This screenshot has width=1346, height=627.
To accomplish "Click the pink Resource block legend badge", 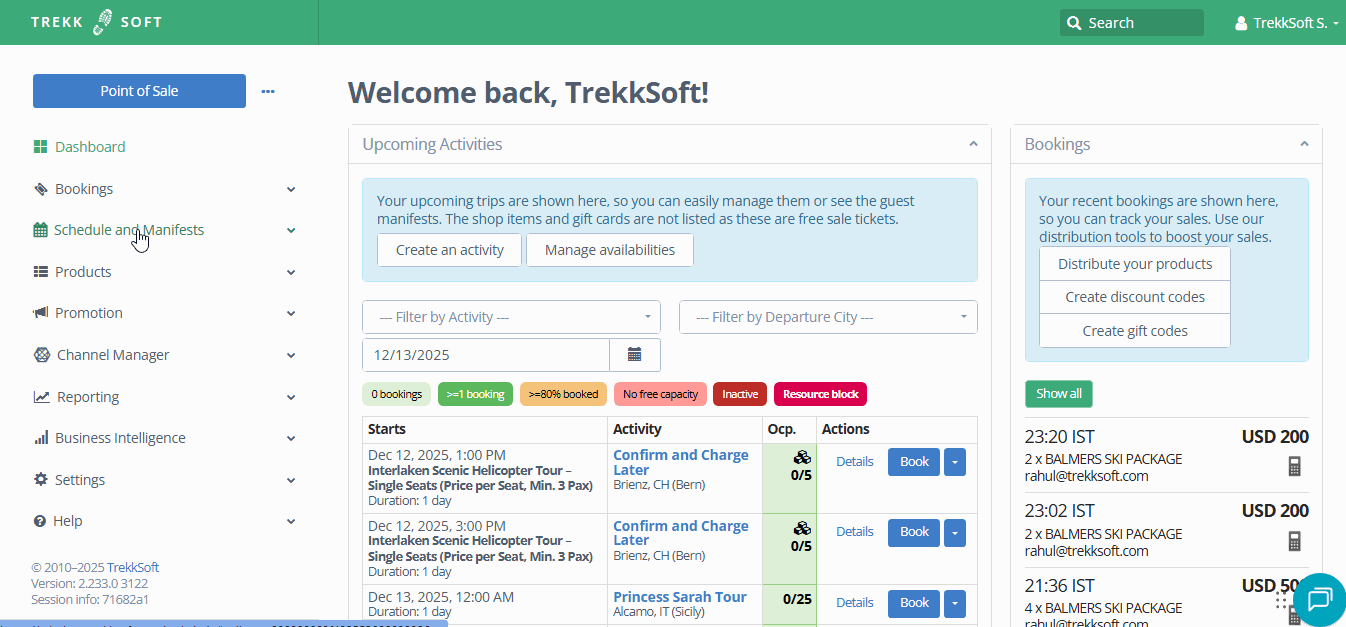I will [820, 394].
